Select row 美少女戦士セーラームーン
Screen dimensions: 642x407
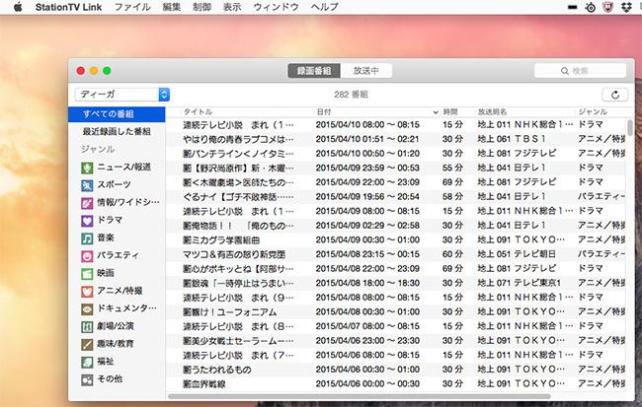(396, 341)
